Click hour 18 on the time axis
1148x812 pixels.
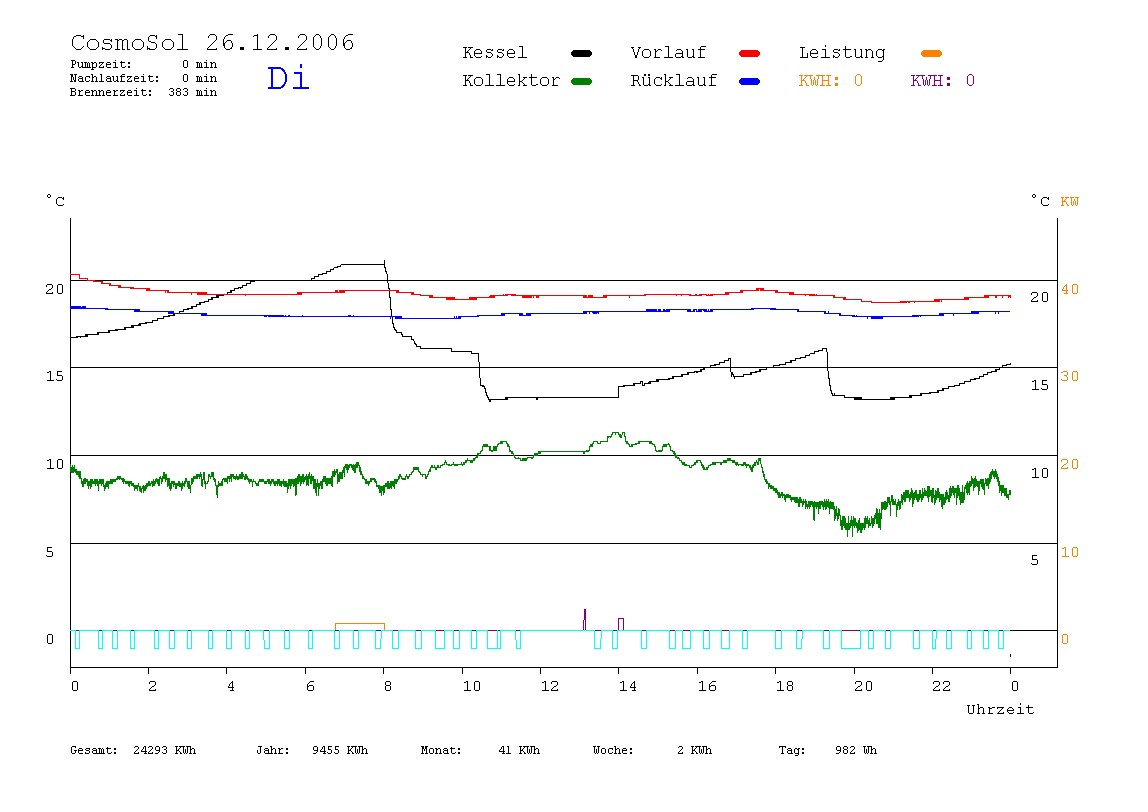(x=785, y=686)
